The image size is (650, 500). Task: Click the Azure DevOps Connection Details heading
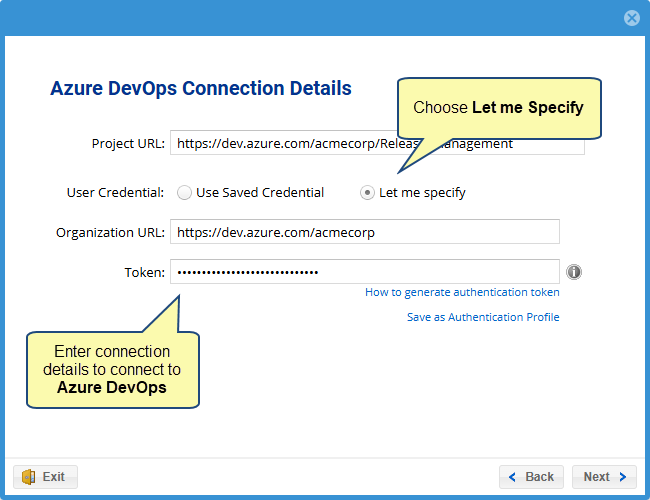(201, 88)
